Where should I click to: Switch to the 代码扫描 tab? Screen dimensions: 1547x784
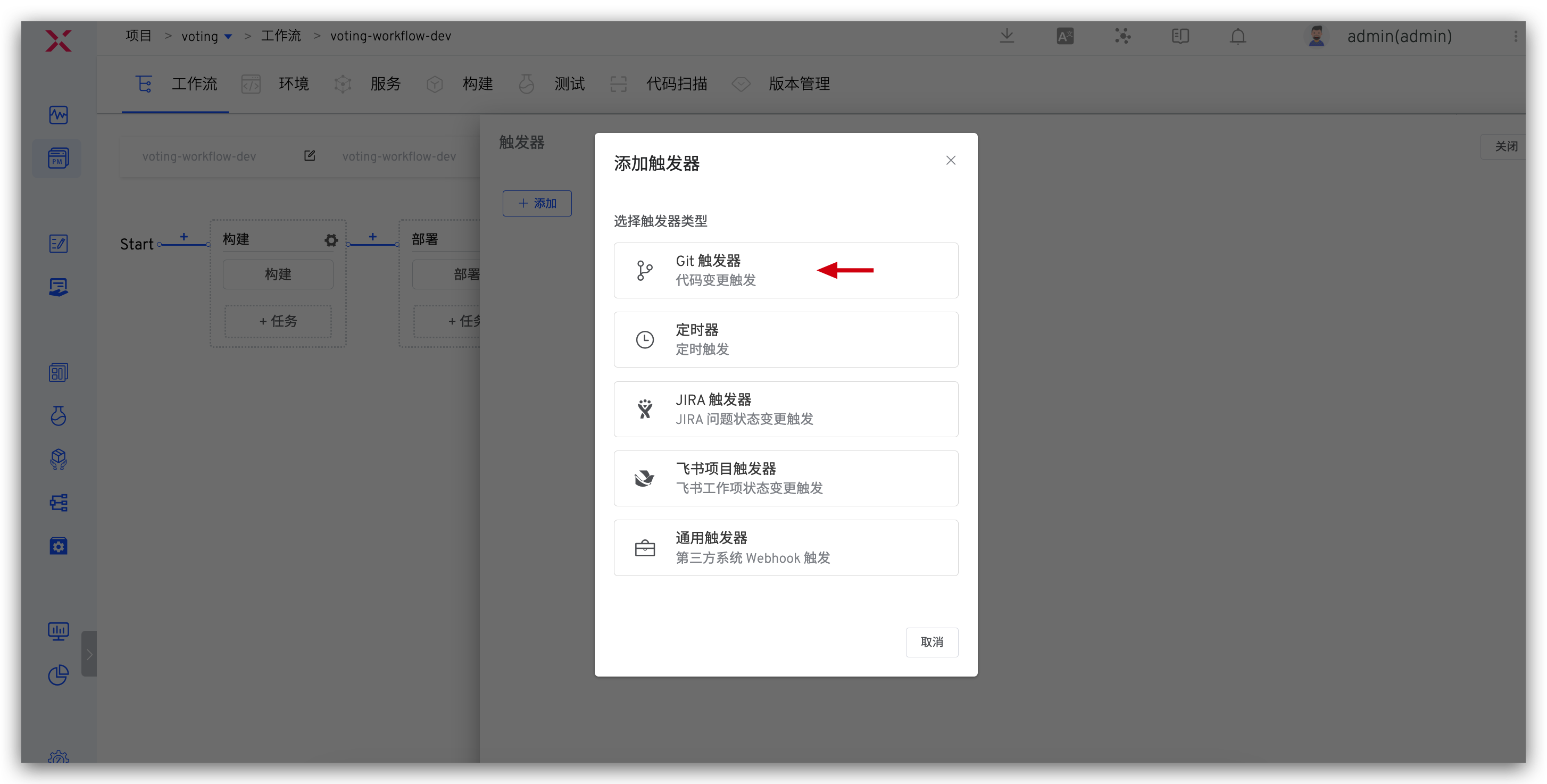click(x=676, y=84)
